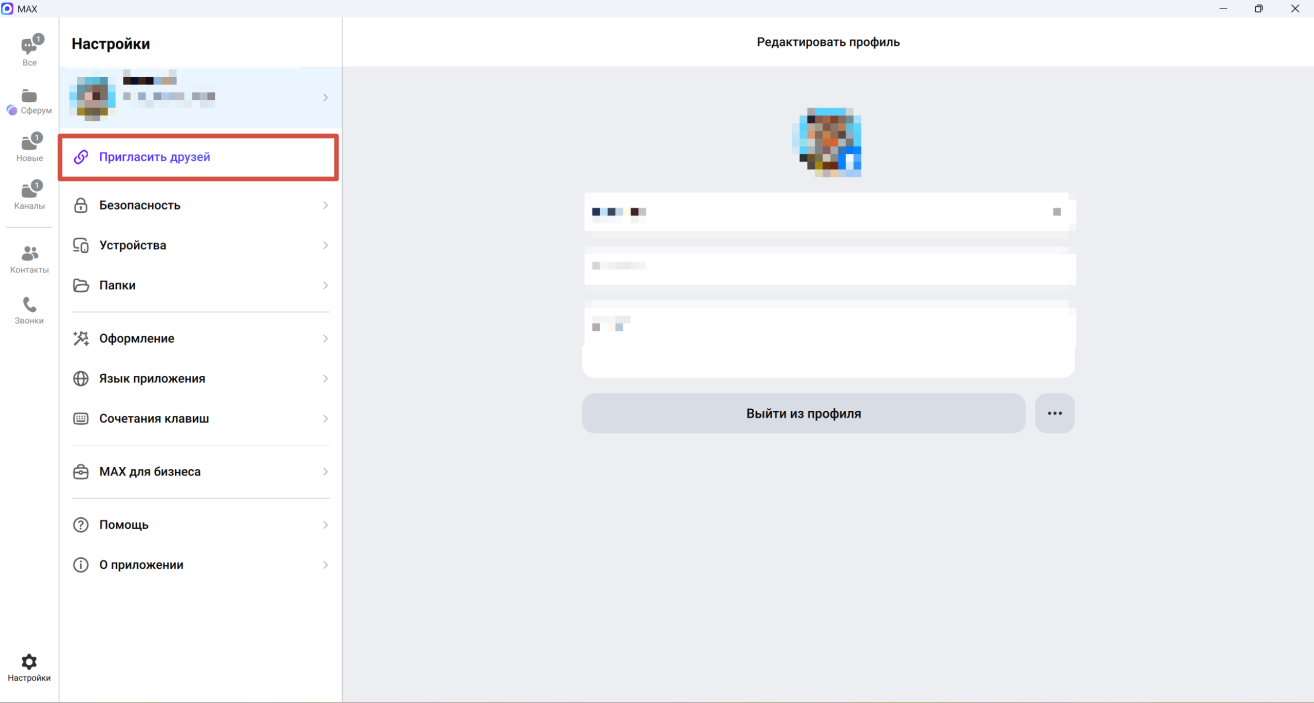Image resolution: width=1314 pixels, height=703 pixels.
Task: Click the keyboard icon for Сочетания клавиш
Action: pos(81,419)
